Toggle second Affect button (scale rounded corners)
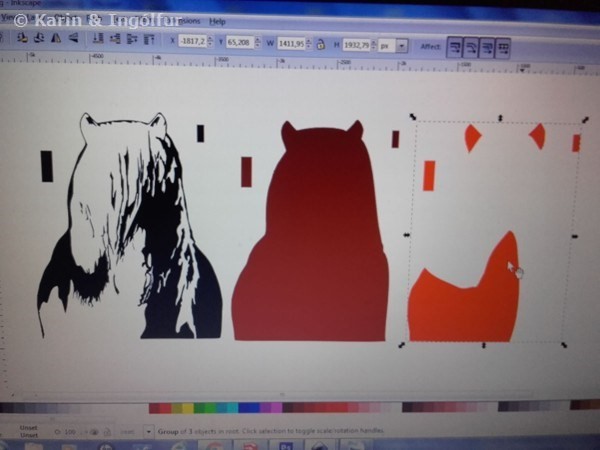 point(471,48)
